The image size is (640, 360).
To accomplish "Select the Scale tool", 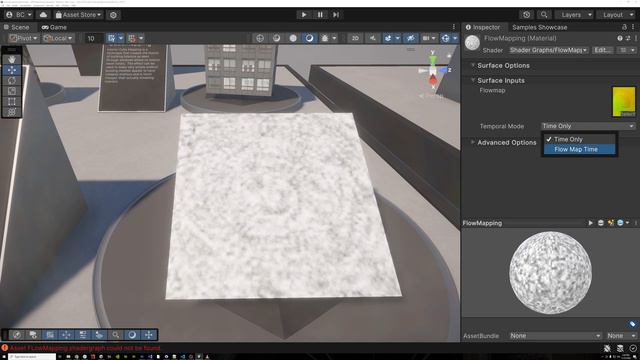I will [11, 91].
